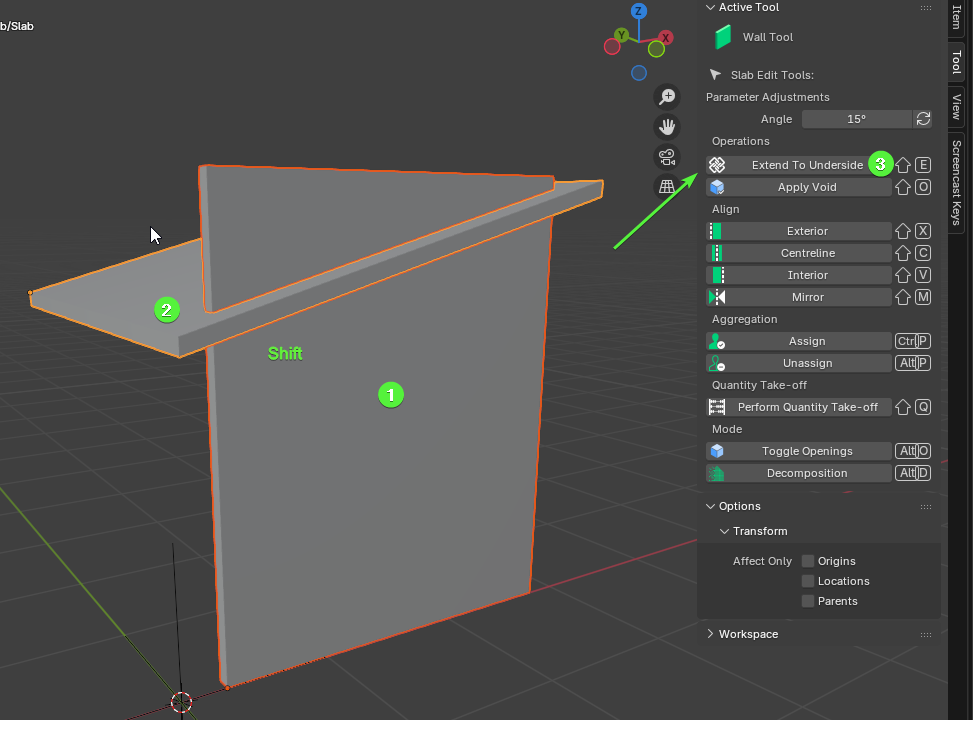The image size is (973, 750).
Task: Click the Toggle Openings cube icon
Action: [x=717, y=451]
